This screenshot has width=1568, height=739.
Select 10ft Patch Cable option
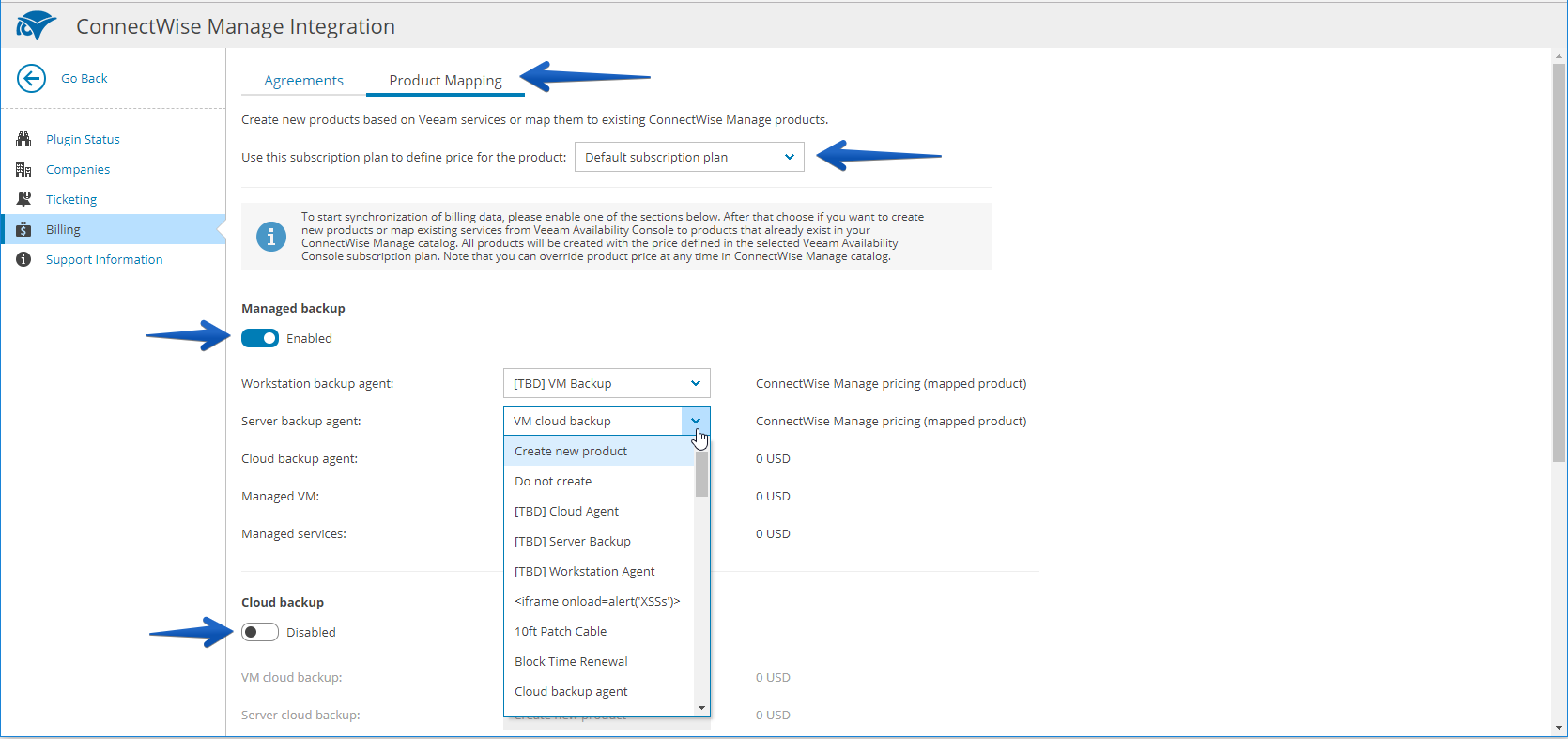tap(599, 631)
